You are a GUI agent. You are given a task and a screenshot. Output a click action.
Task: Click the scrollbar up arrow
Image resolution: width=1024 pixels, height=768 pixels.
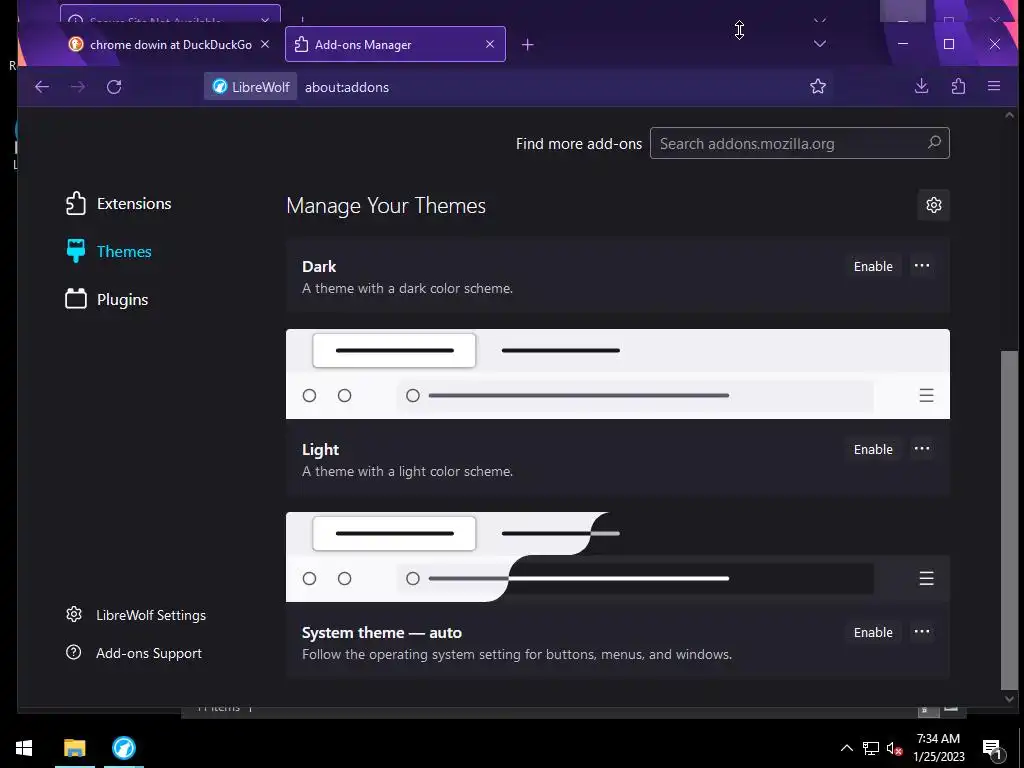pos(1009,115)
